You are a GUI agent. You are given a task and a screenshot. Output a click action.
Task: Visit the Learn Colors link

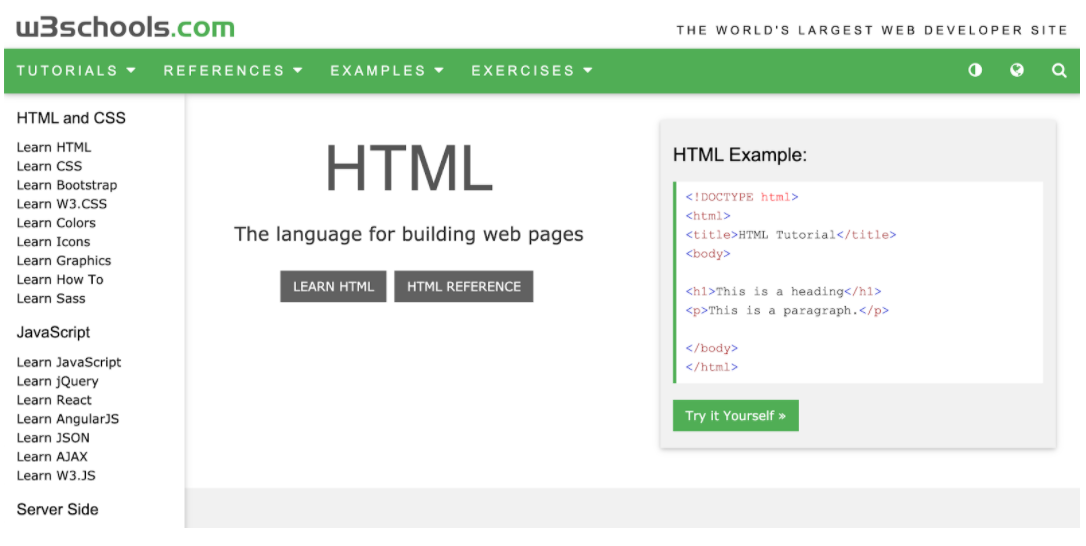56,222
